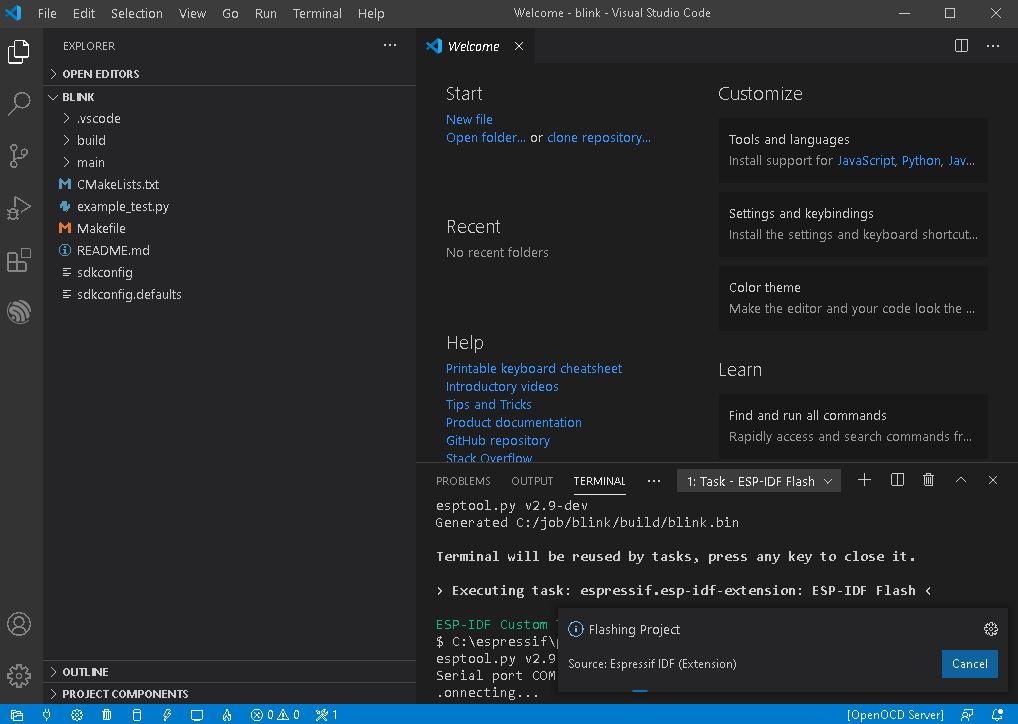Click the build project cylinder icon in status bar
This screenshot has width=1018, height=724.
click(136, 715)
